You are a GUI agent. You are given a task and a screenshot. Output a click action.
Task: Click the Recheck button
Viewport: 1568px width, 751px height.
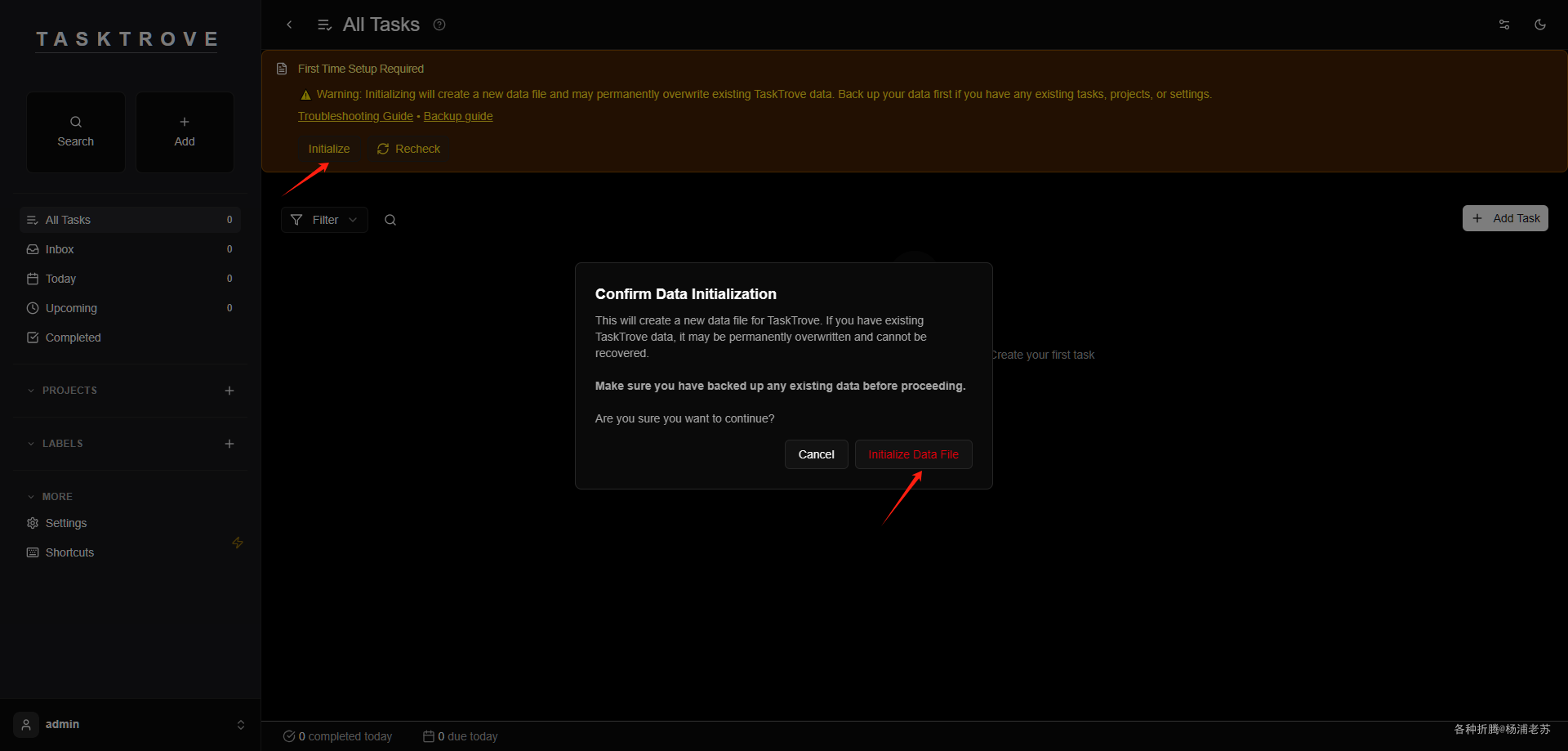click(408, 149)
